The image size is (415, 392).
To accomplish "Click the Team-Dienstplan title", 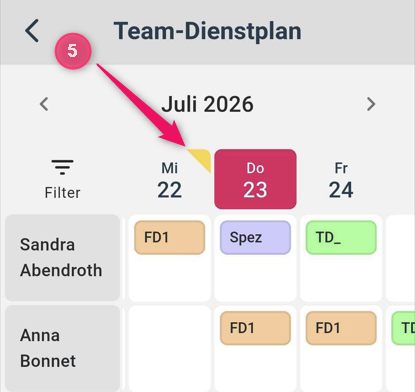I will tap(207, 31).
